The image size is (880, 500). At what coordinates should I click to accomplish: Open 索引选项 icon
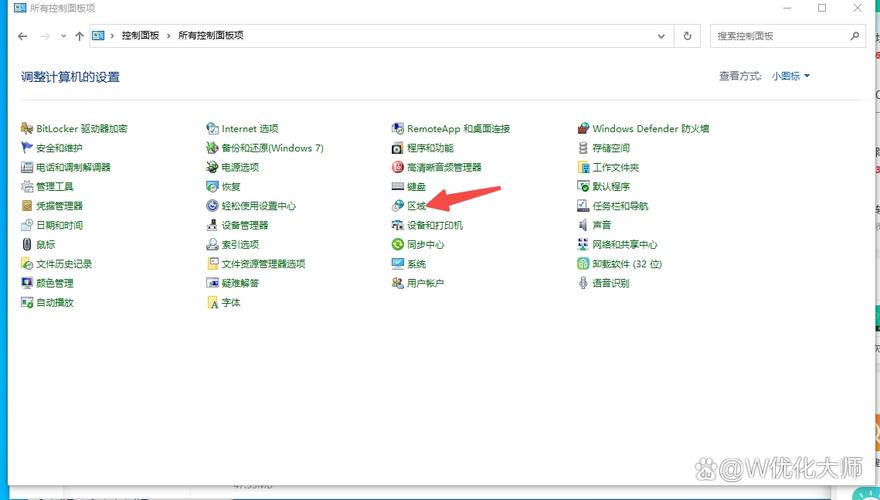(x=212, y=245)
